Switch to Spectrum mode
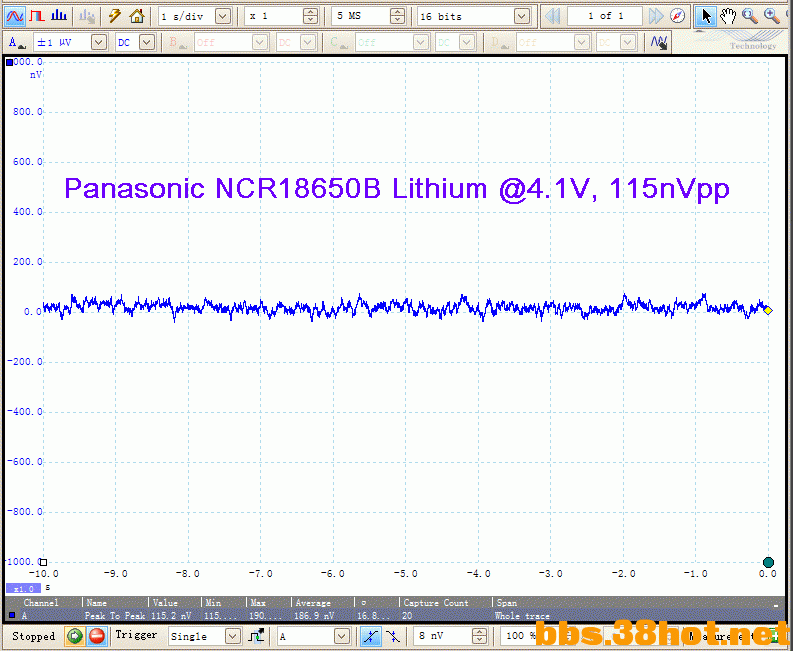Viewport: 793px width, 651px height. click(x=59, y=16)
